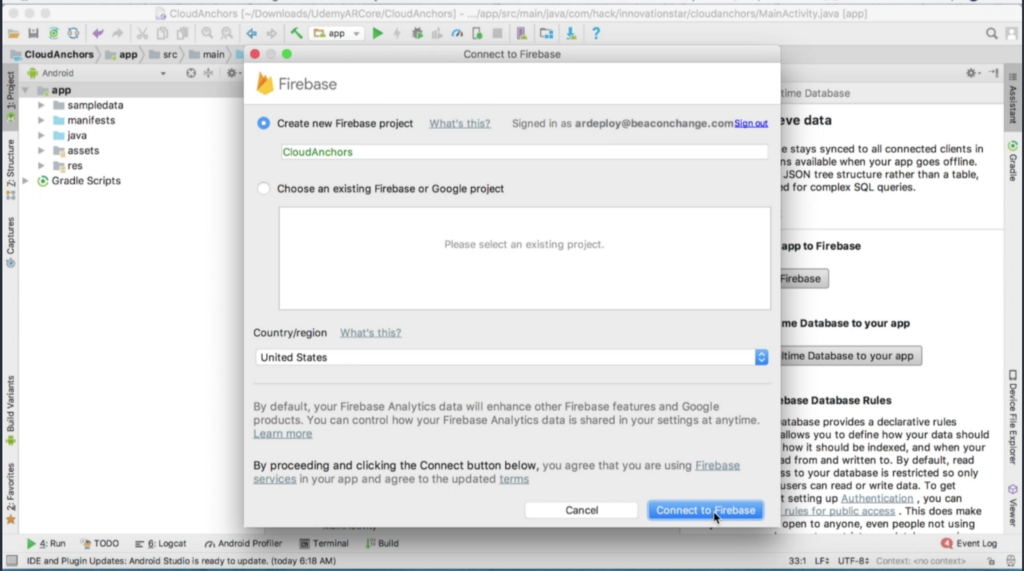
Task: Click the Stop square toolbar icon
Action: point(498,33)
